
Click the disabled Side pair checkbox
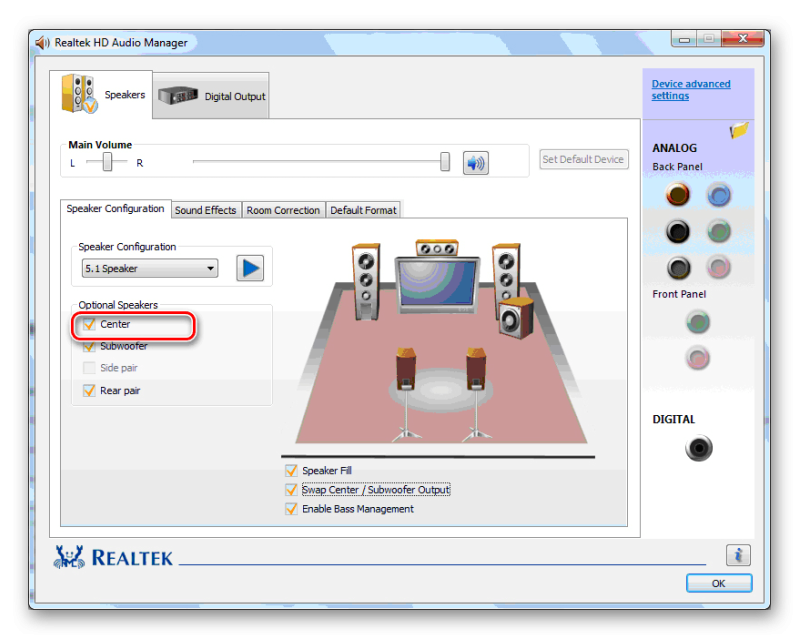89,368
